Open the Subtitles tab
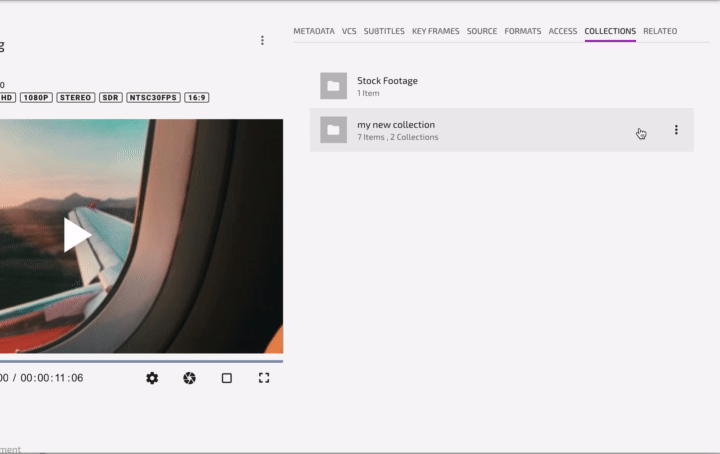 point(384,31)
